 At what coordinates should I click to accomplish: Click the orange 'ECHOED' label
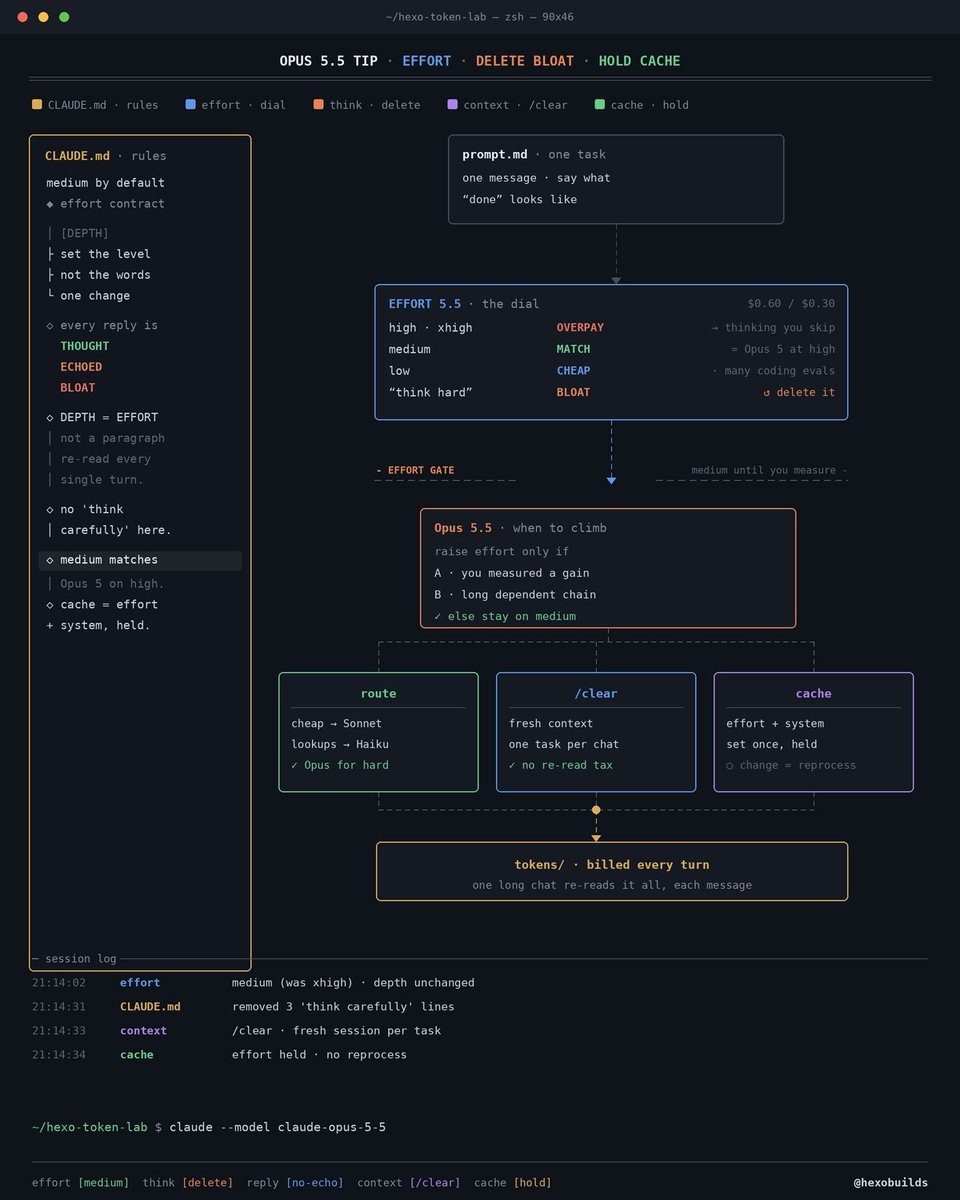(x=81, y=367)
